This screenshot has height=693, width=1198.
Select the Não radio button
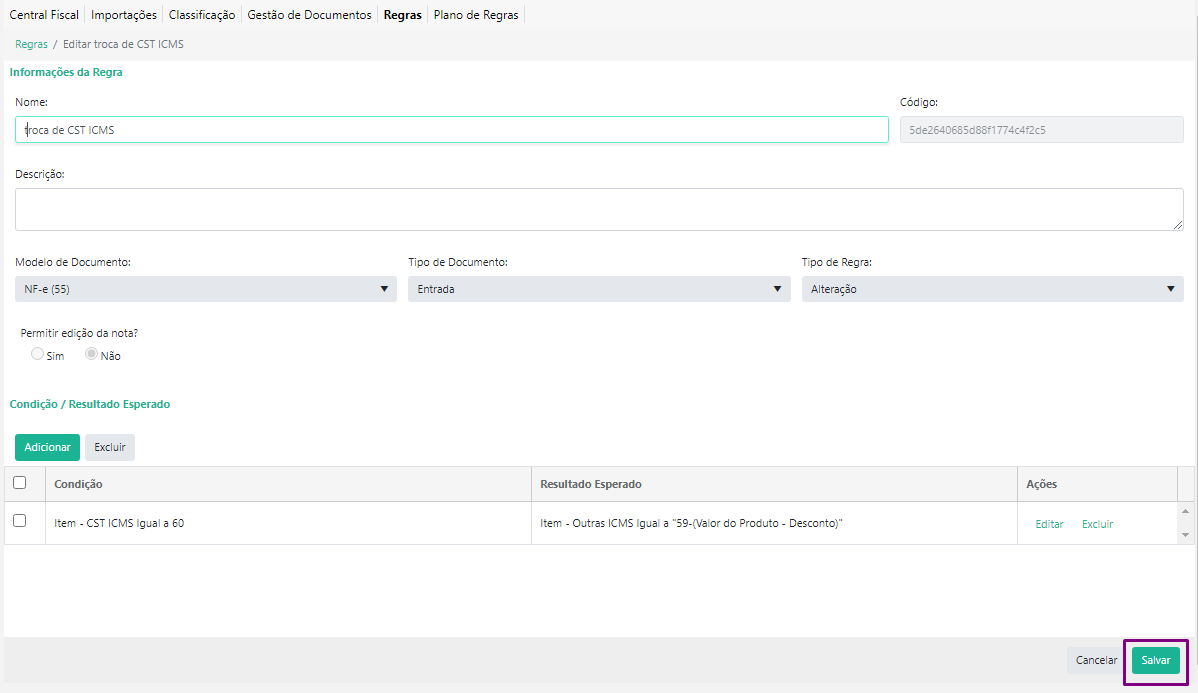pyautogui.click(x=92, y=354)
